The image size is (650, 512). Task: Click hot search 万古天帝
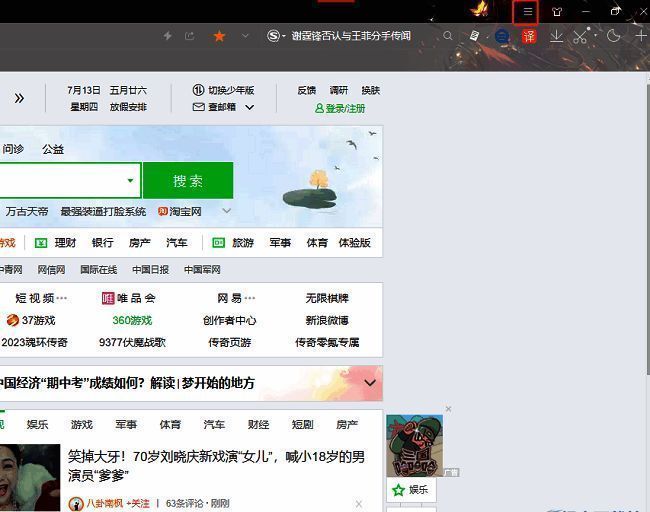pos(27,212)
